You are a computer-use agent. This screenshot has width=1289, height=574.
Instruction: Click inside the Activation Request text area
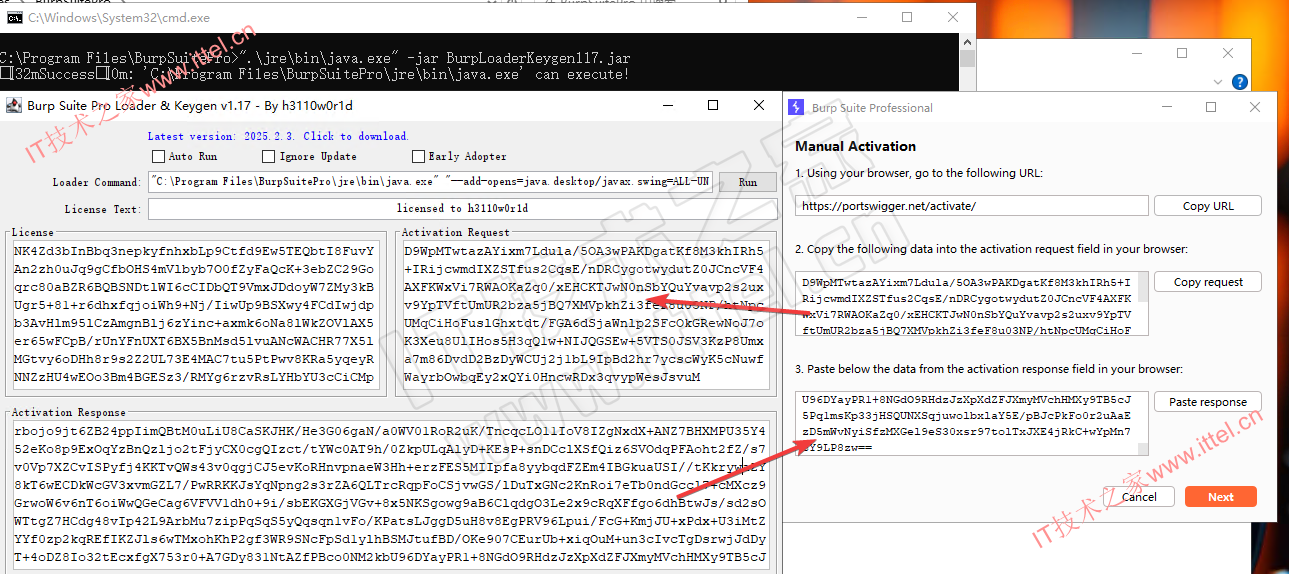pos(585,314)
